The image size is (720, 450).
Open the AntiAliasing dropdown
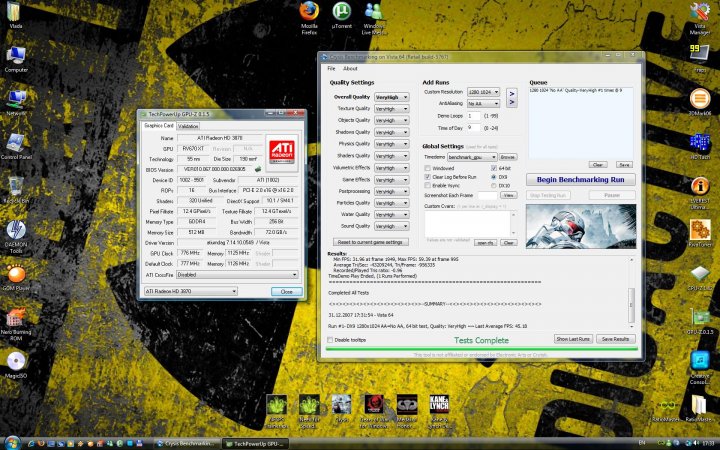[483, 104]
